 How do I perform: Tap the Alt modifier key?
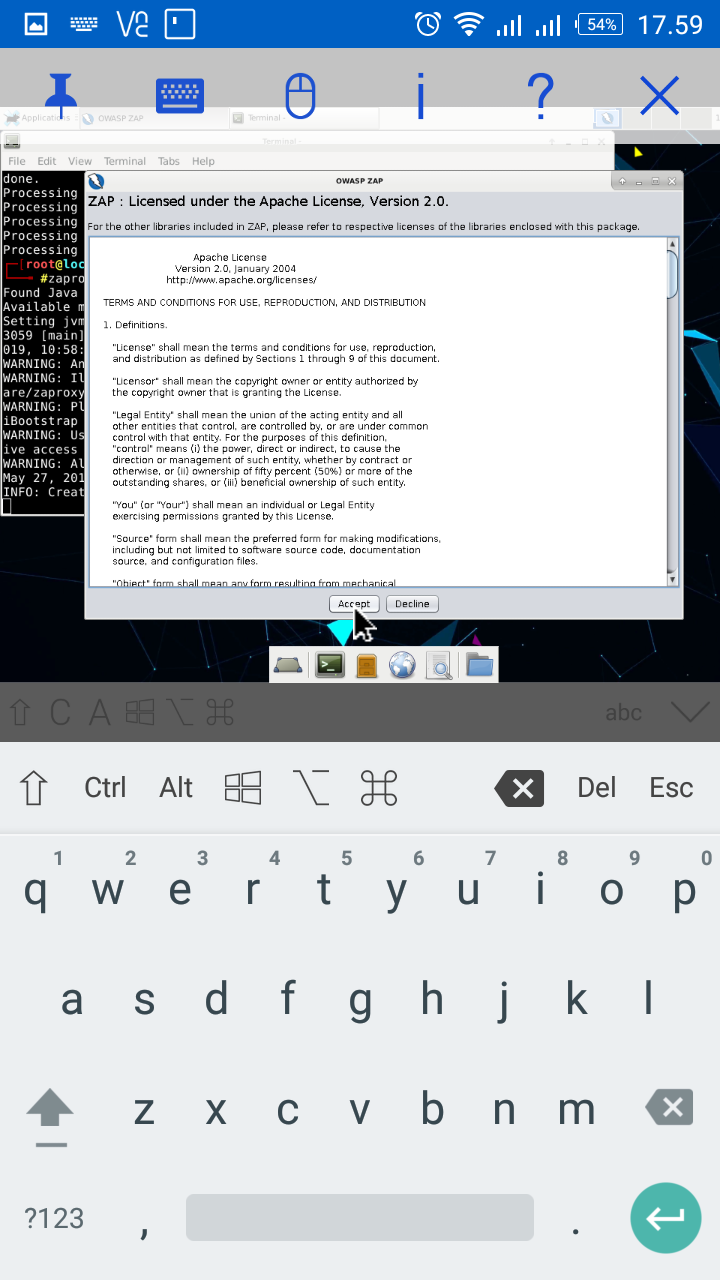pyautogui.click(x=176, y=788)
